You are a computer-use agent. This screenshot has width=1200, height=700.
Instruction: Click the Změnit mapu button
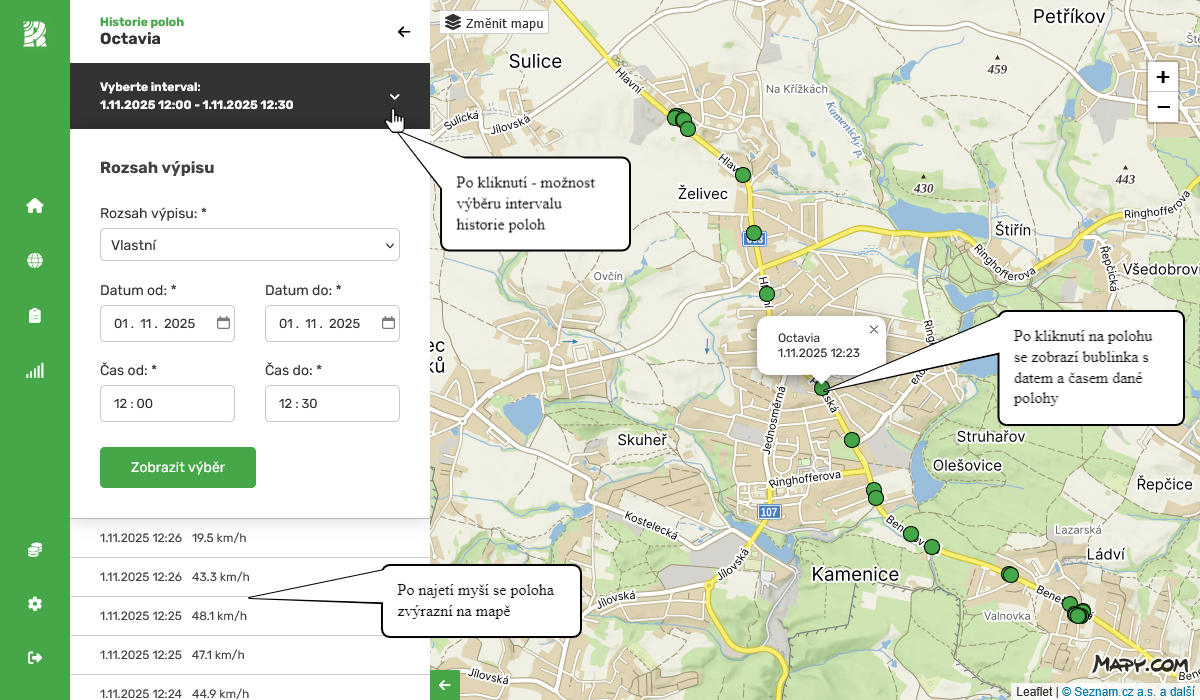point(494,22)
